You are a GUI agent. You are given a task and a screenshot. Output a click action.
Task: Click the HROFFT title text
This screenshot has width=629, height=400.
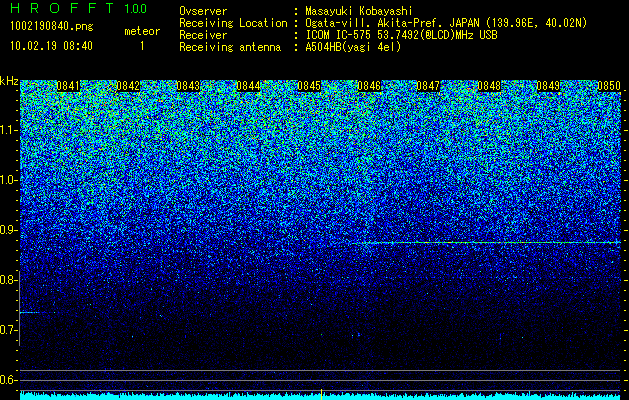point(62,8)
